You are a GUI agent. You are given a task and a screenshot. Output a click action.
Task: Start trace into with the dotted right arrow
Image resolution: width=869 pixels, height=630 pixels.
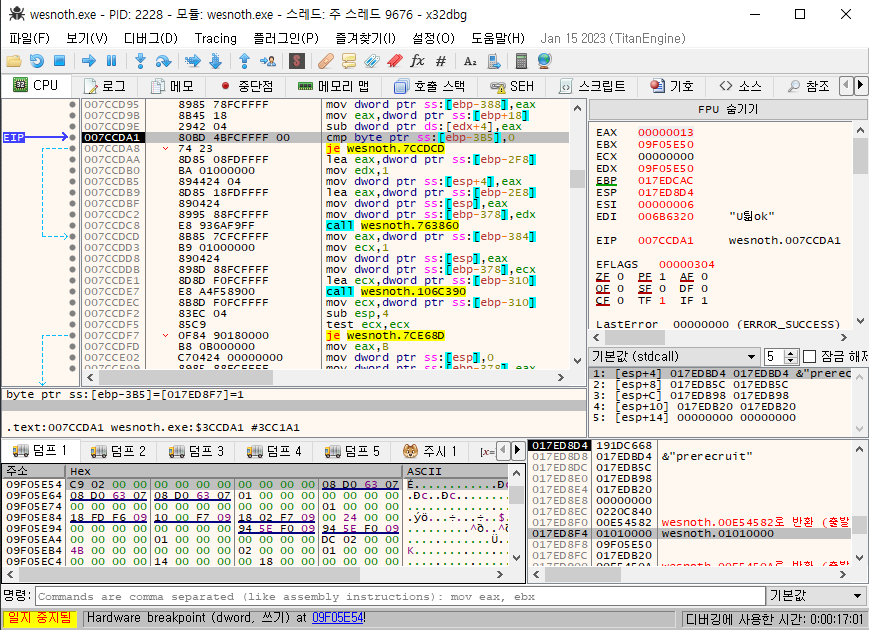[x=192, y=61]
